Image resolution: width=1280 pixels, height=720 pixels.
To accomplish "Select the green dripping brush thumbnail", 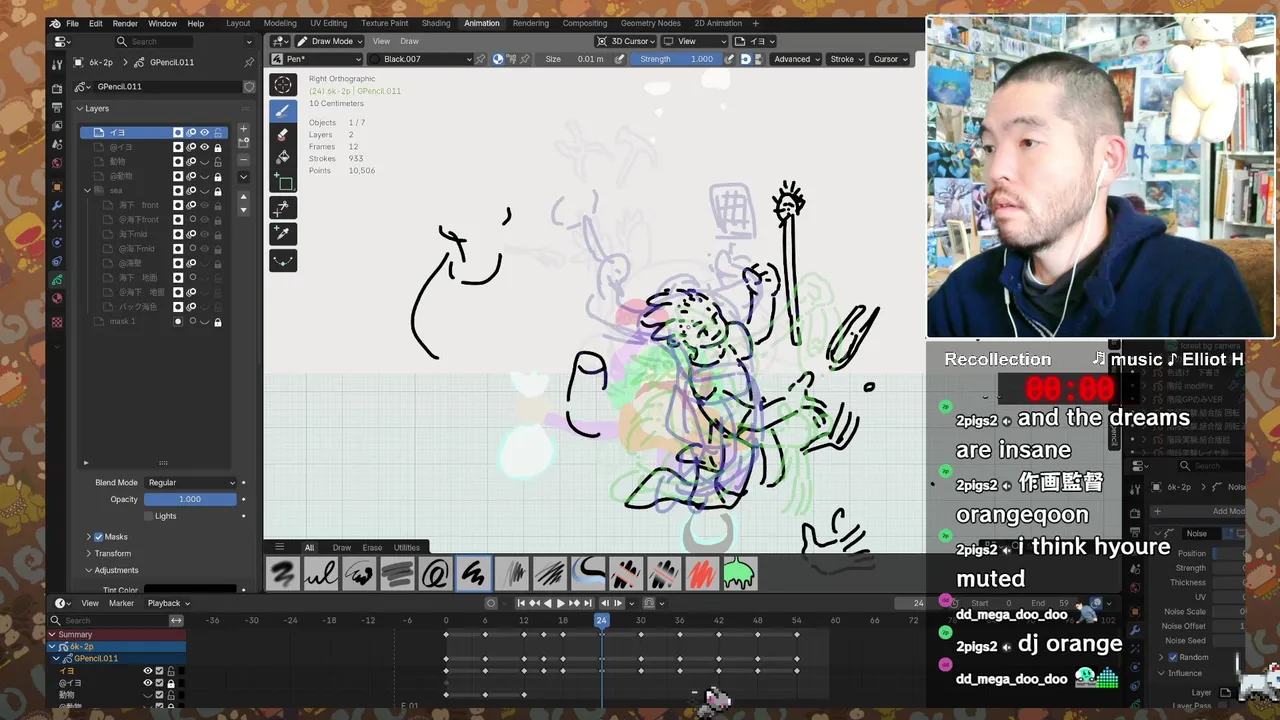I will click(x=740, y=574).
